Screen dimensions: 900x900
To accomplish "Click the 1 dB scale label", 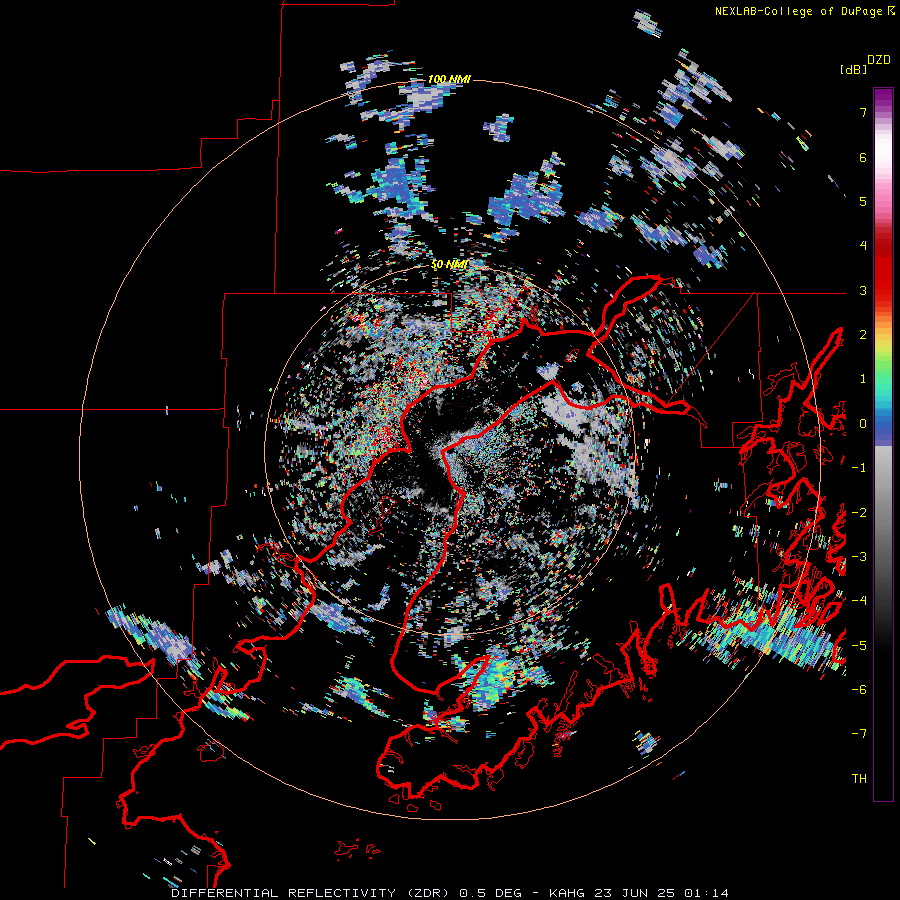I will (863, 379).
